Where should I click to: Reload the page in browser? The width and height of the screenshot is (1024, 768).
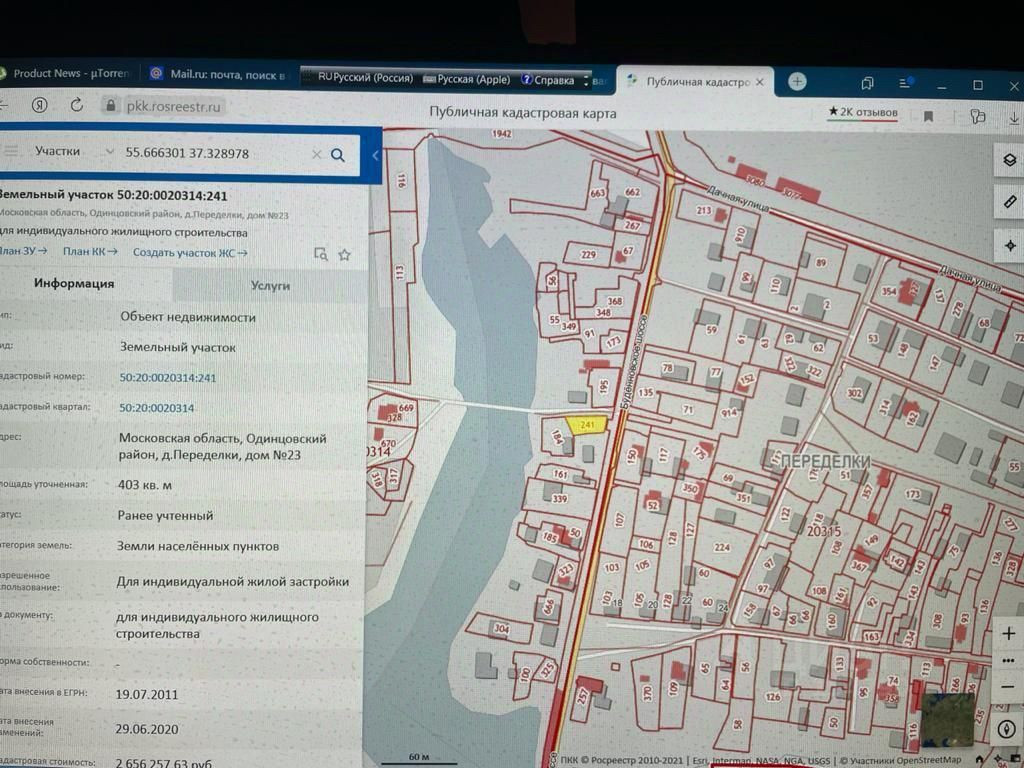(x=76, y=105)
